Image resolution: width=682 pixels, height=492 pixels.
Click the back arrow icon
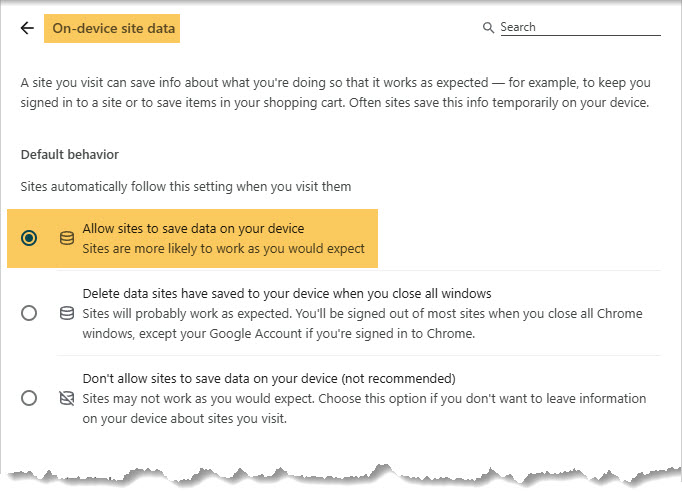tap(27, 28)
